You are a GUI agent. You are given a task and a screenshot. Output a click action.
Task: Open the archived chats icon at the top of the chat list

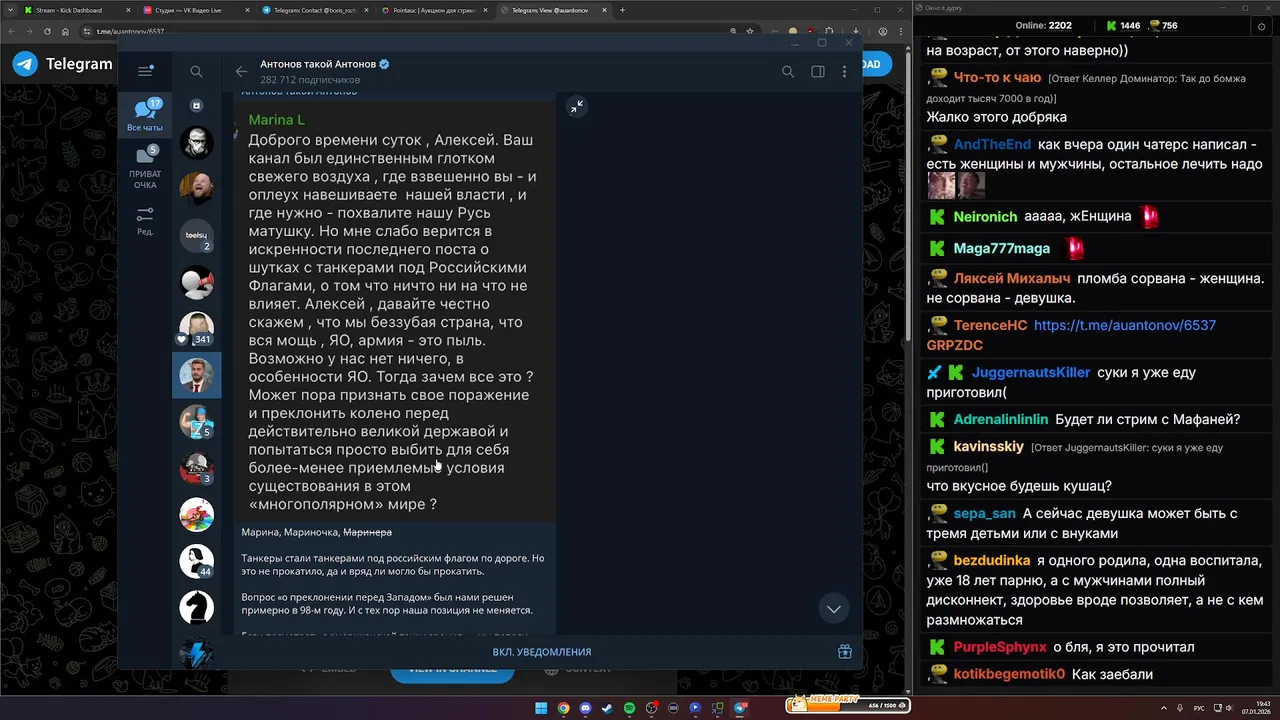pyautogui.click(x=197, y=105)
